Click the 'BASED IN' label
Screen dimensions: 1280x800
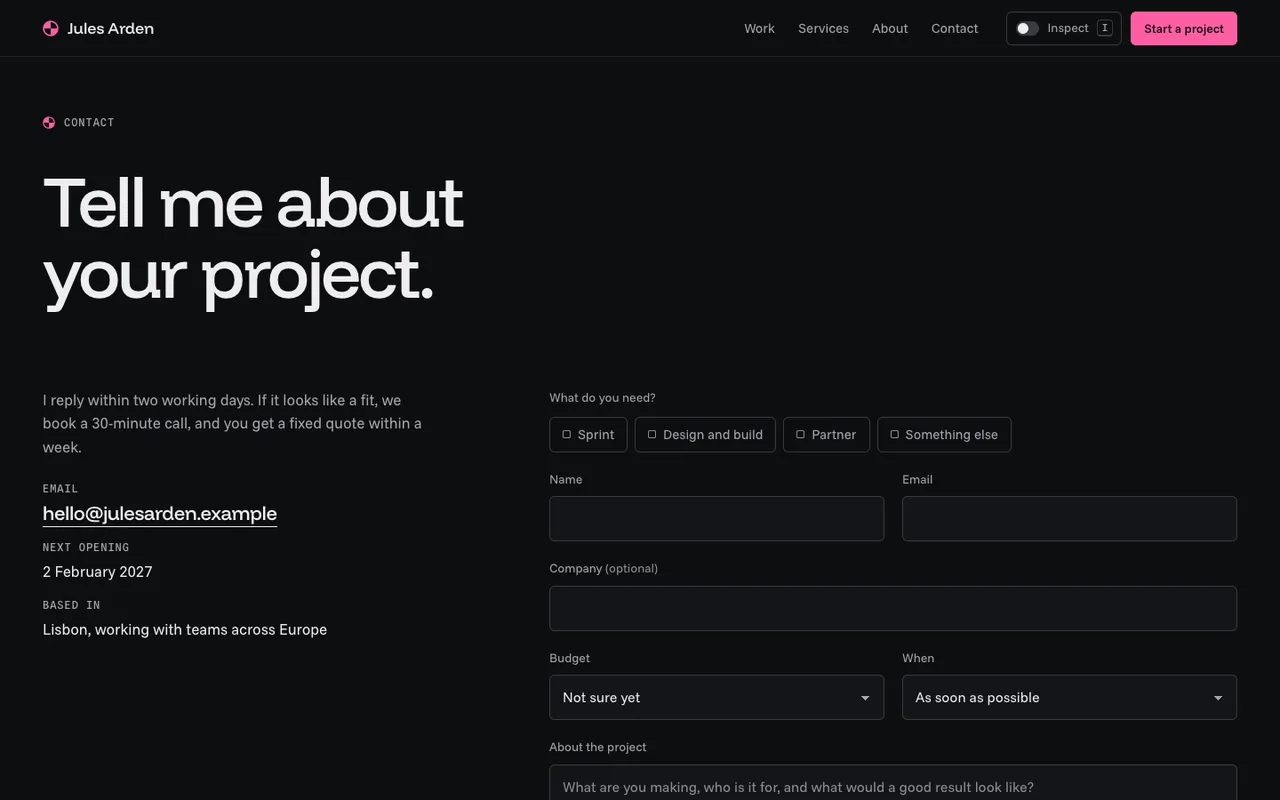tap(72, 605)
